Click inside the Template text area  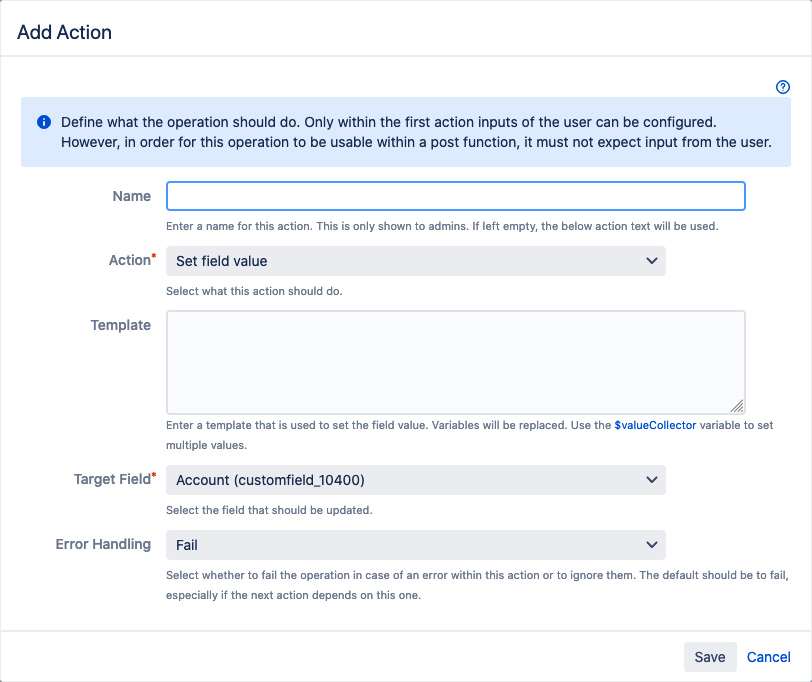[x=456, y=362]
